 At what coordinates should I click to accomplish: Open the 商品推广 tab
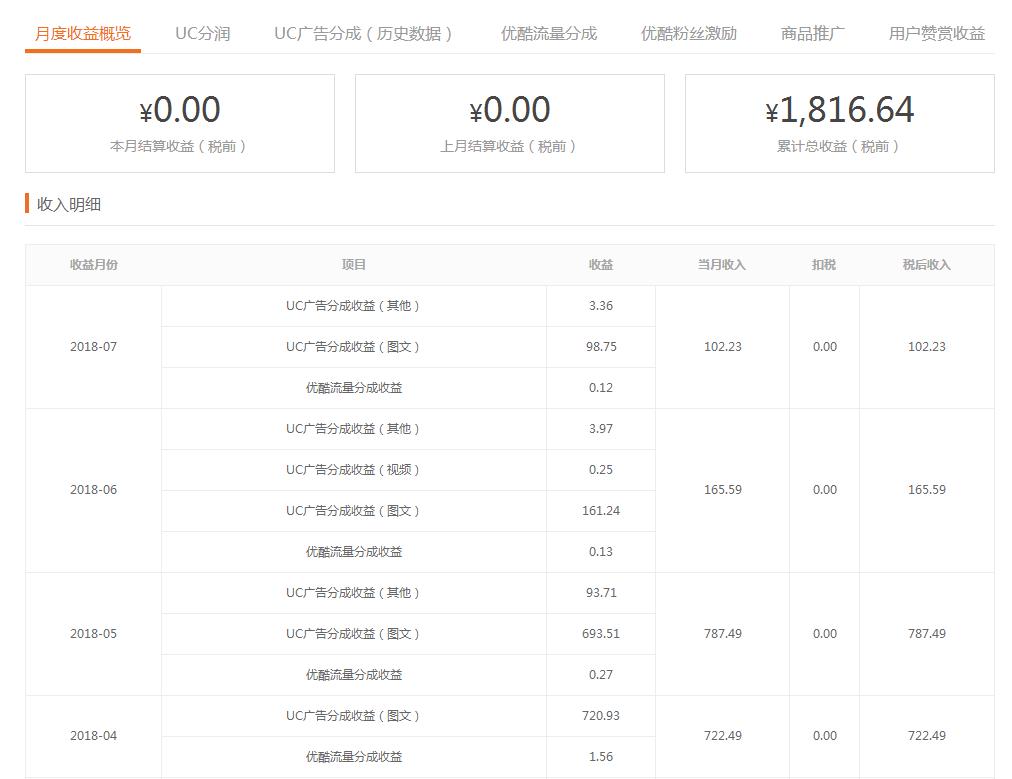point(814,32)
